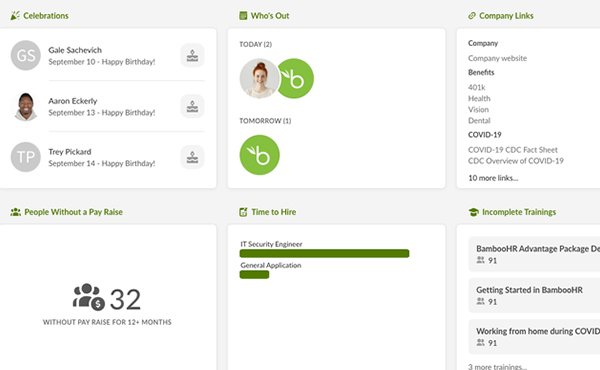This screenshot has width=600, height=370.
Task: Open the People Without a Pay Raise heading
Action: pos(73,212)
